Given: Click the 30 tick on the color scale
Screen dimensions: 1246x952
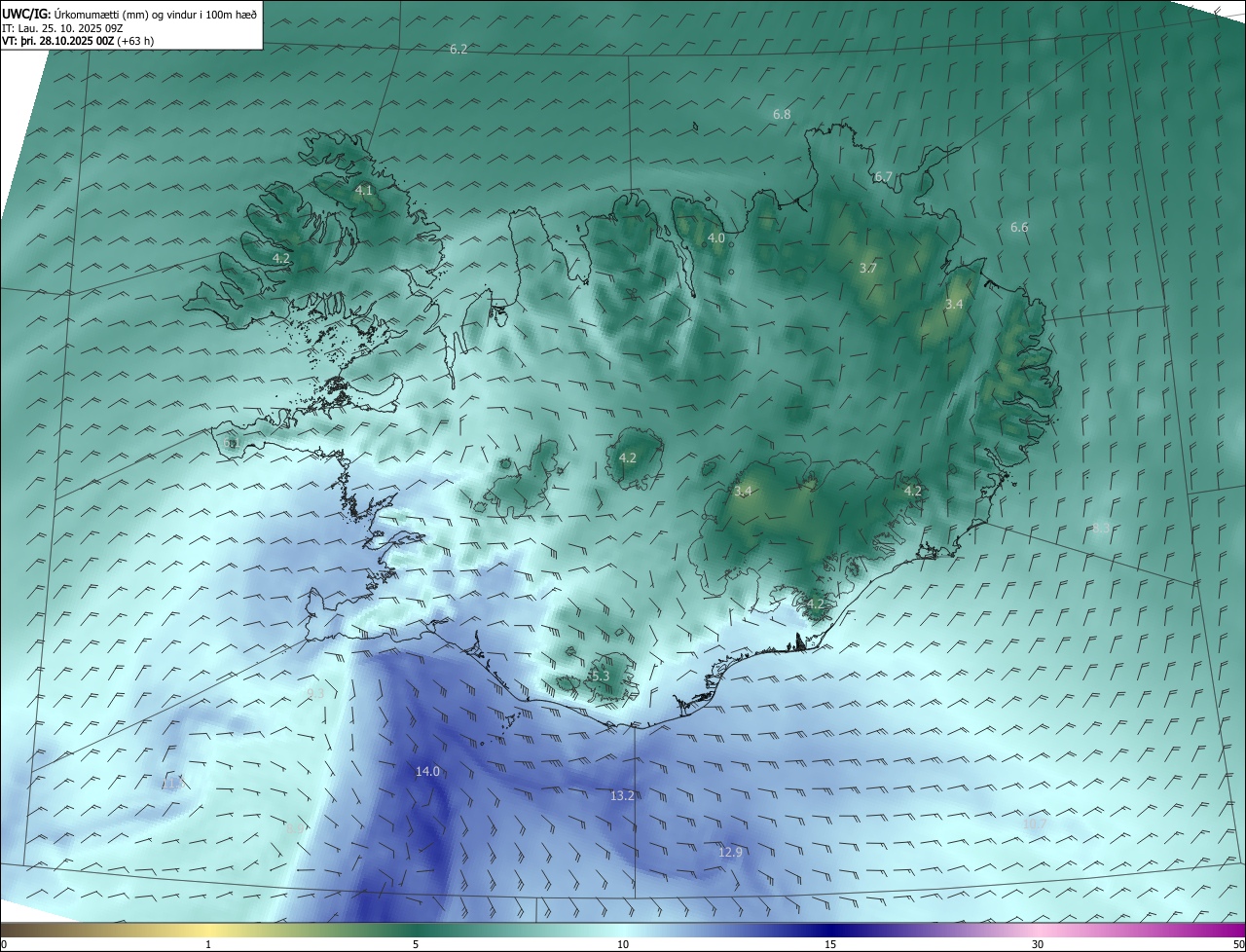Looking at the screenshot, I should click(x=1038, y=944).
